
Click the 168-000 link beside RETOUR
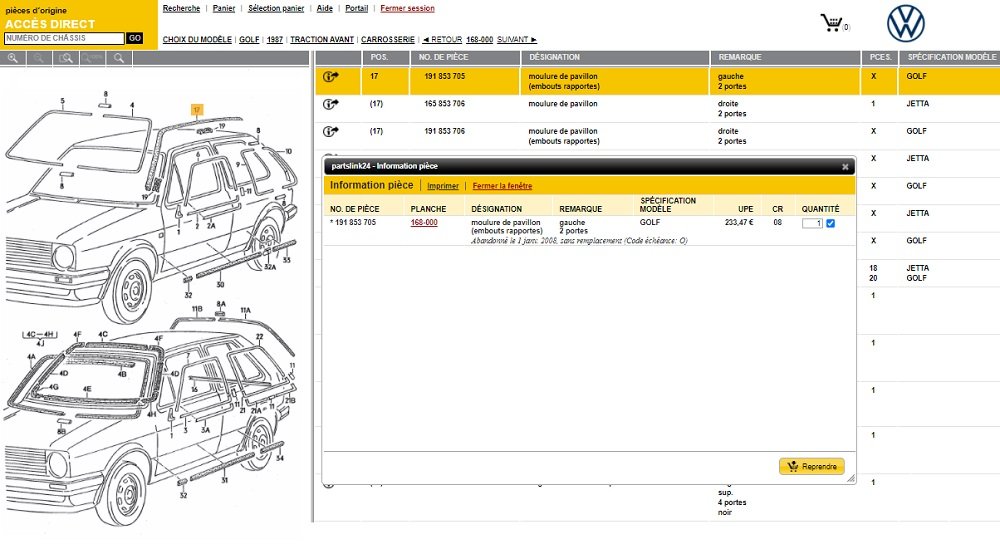point(480,40)
